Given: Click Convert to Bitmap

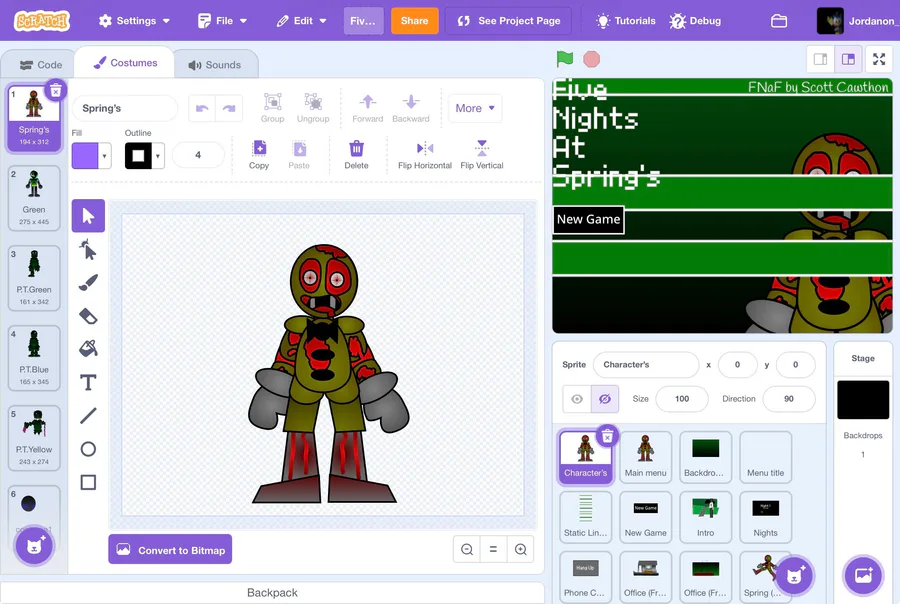Looking at the screenshot, I should coord(170,549).
